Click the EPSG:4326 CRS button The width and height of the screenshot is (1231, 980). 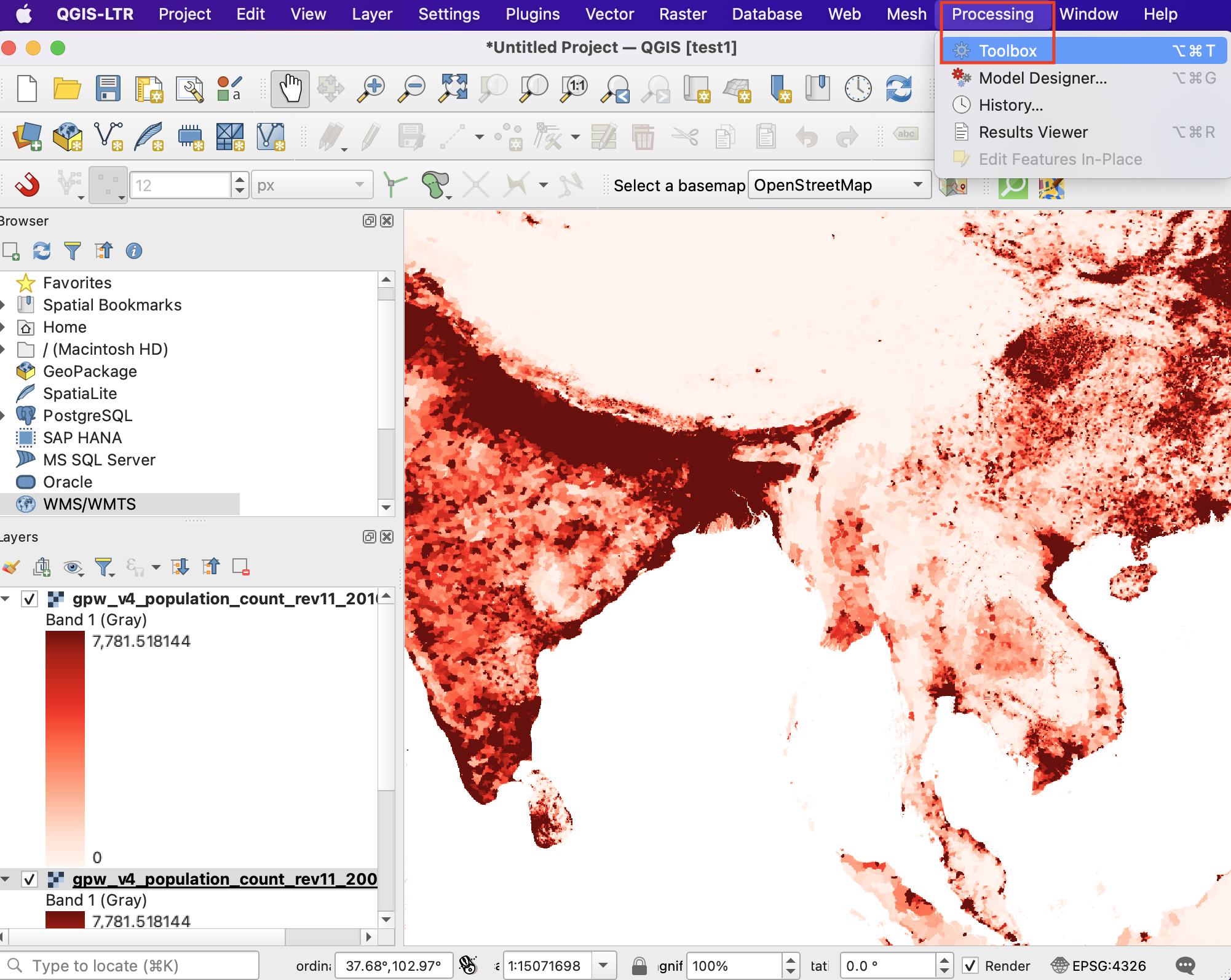point(1099,966)
